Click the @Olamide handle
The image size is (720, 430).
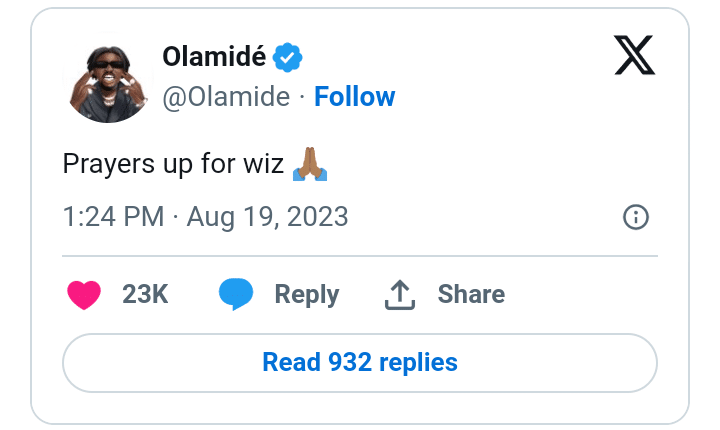point(226,97)
